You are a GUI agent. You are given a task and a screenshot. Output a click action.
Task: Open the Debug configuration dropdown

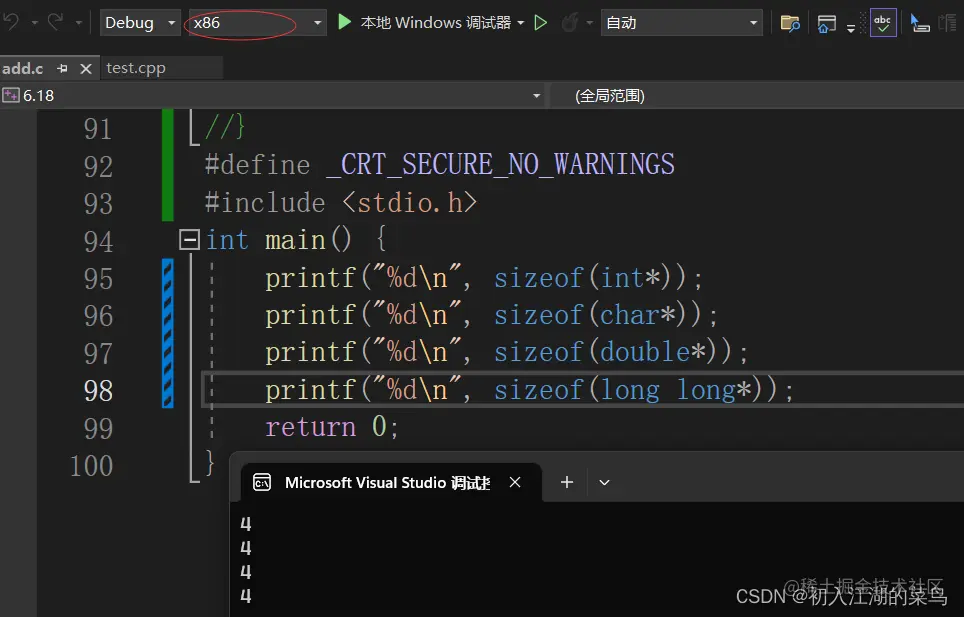140,23
